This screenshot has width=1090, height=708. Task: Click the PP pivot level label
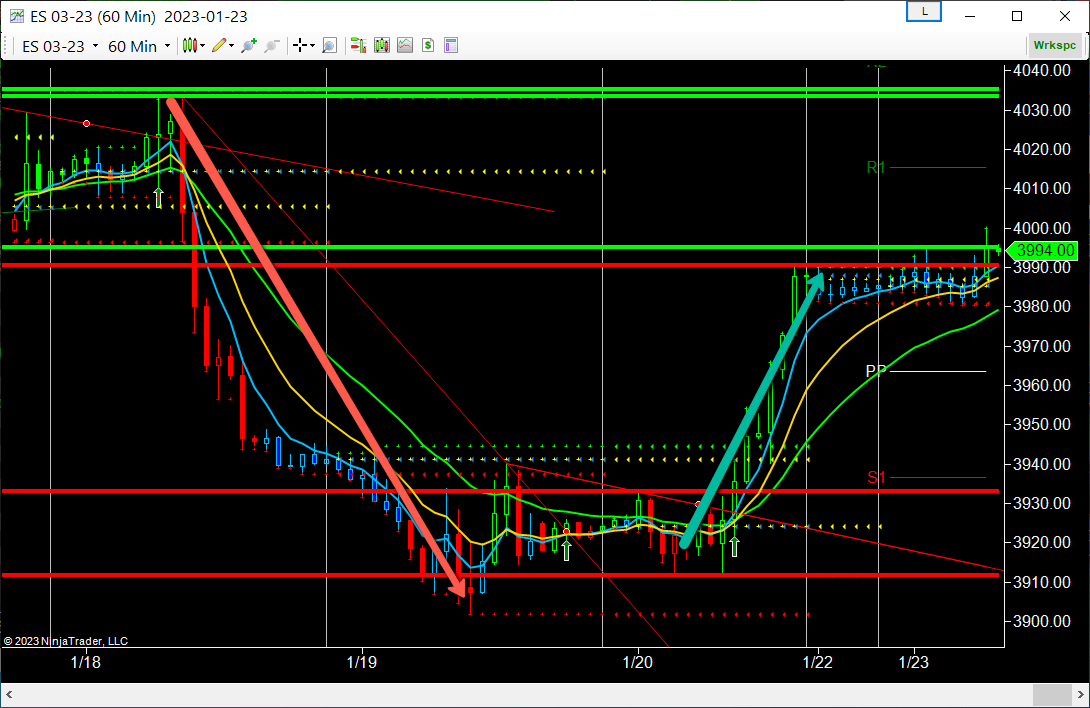coord(876,371)
